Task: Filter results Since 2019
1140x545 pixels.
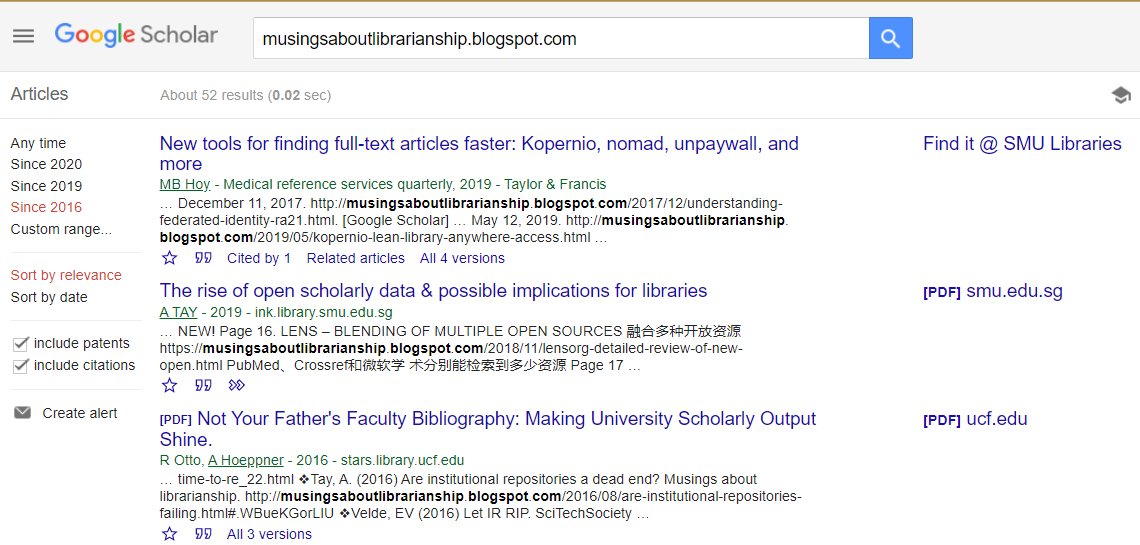Action: 47,186
